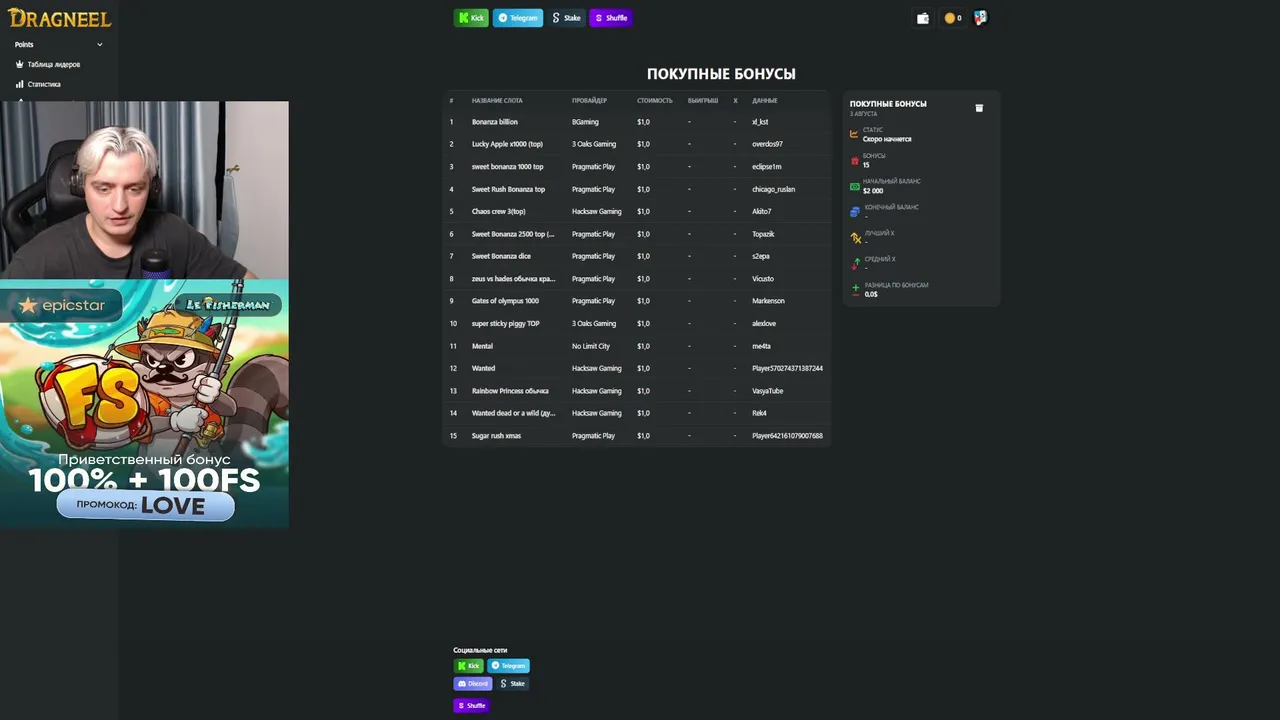
Task: Click the $2 000 starting balance value
Action: click(x=873, y=191)
